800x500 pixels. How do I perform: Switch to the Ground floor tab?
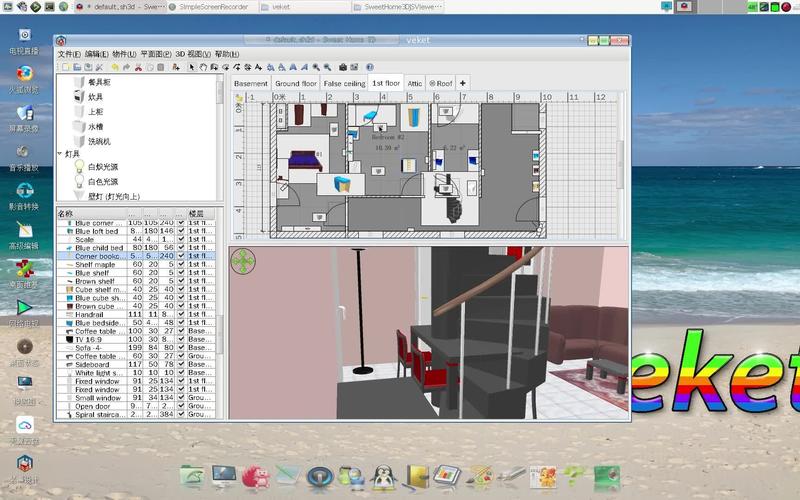[x=296, y=83]
